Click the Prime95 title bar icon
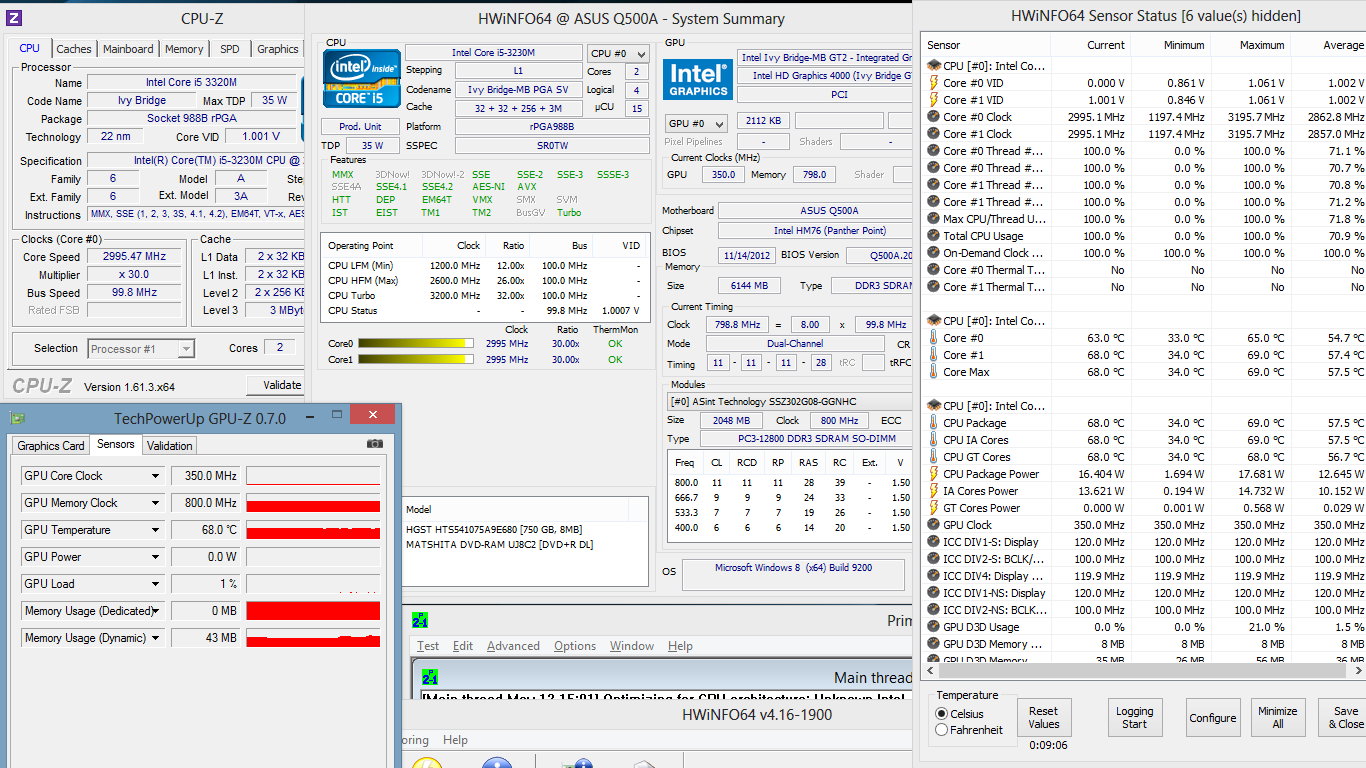1366x768 pixels. pyautogui.click(x=420, y=621)
